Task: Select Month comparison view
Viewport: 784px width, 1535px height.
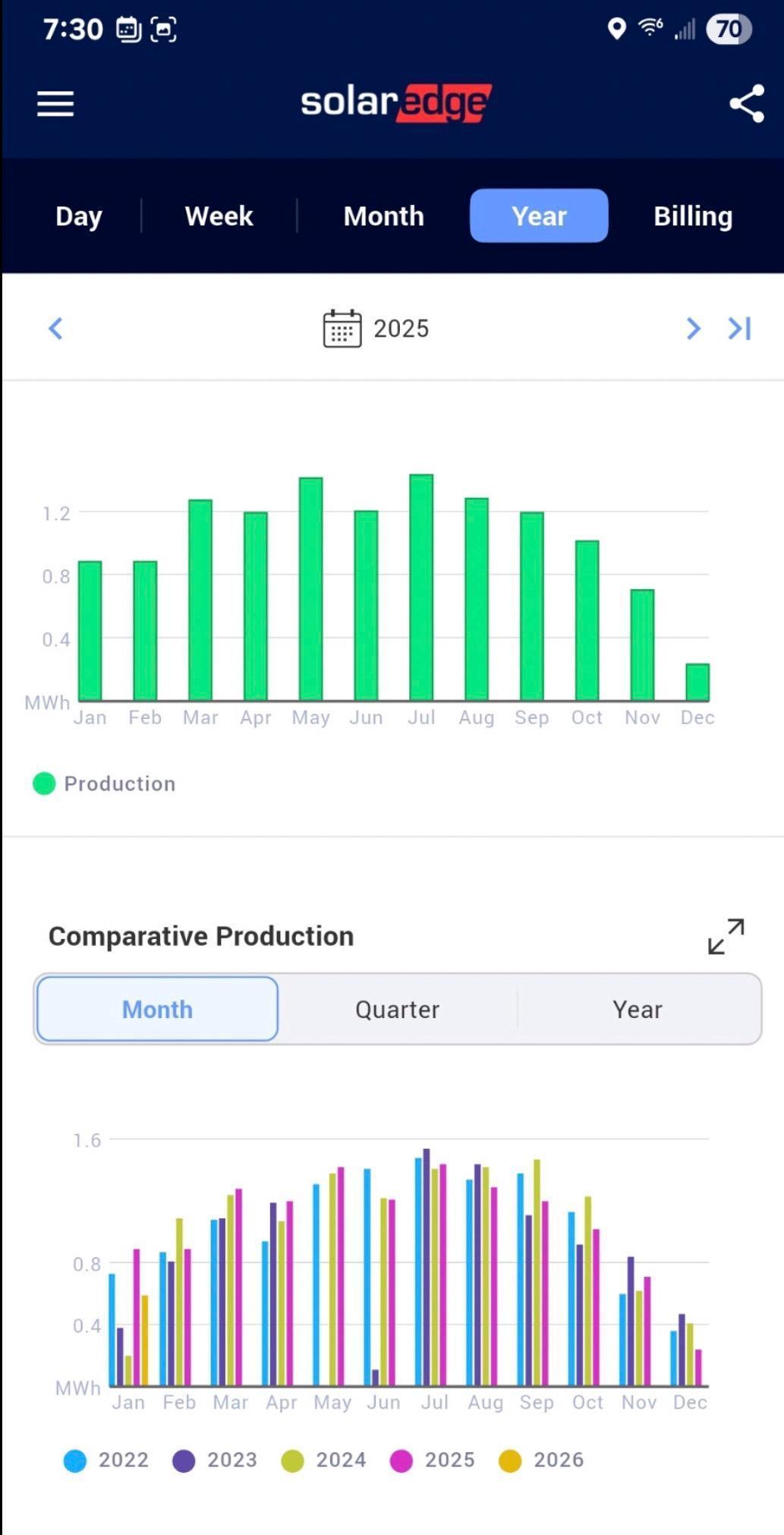Action: pos(157,1010)
